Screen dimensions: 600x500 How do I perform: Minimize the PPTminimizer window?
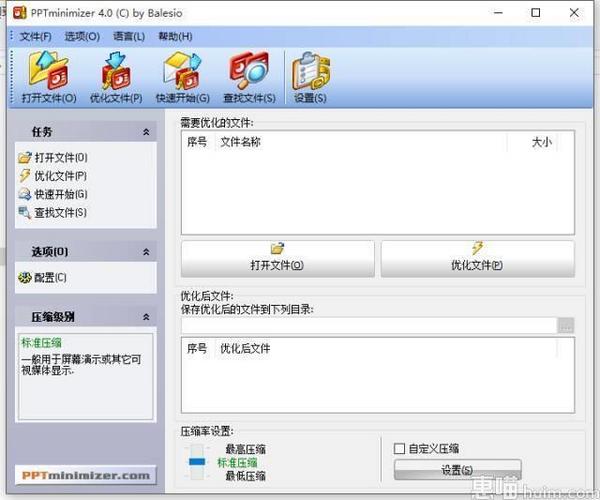[x=498, y=13]
